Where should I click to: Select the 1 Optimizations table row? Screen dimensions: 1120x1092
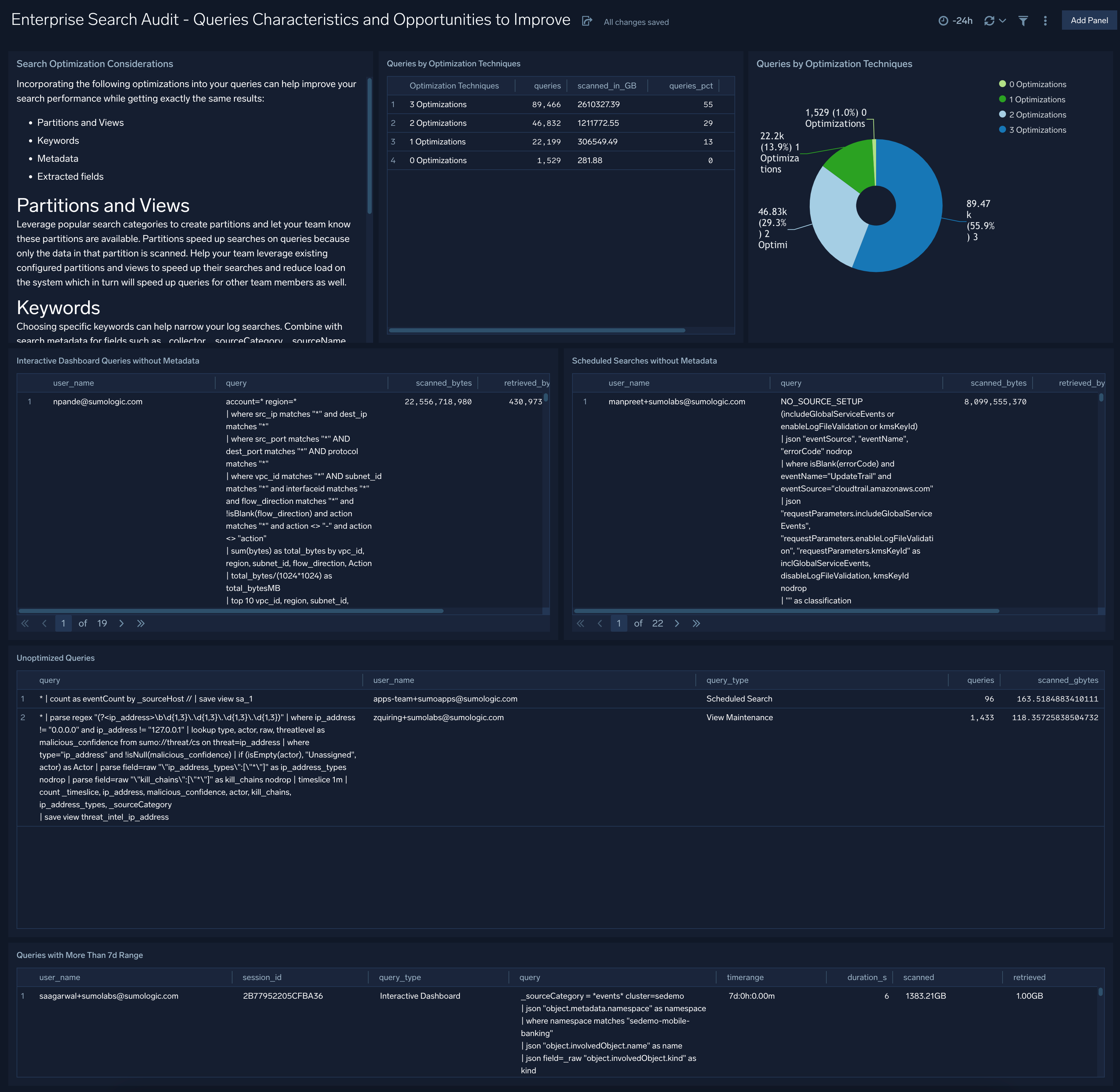[x=560, y=142]
